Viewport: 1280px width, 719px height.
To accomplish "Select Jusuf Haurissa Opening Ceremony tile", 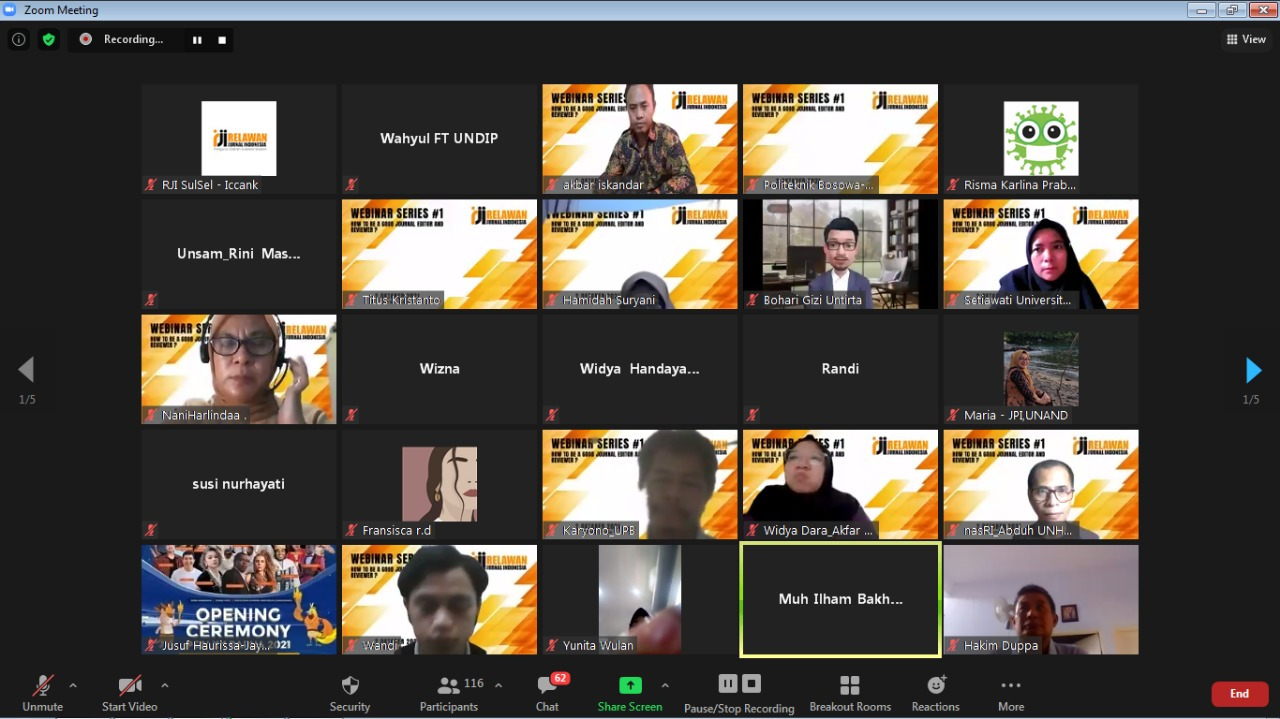I will click(x=239, y=599).
